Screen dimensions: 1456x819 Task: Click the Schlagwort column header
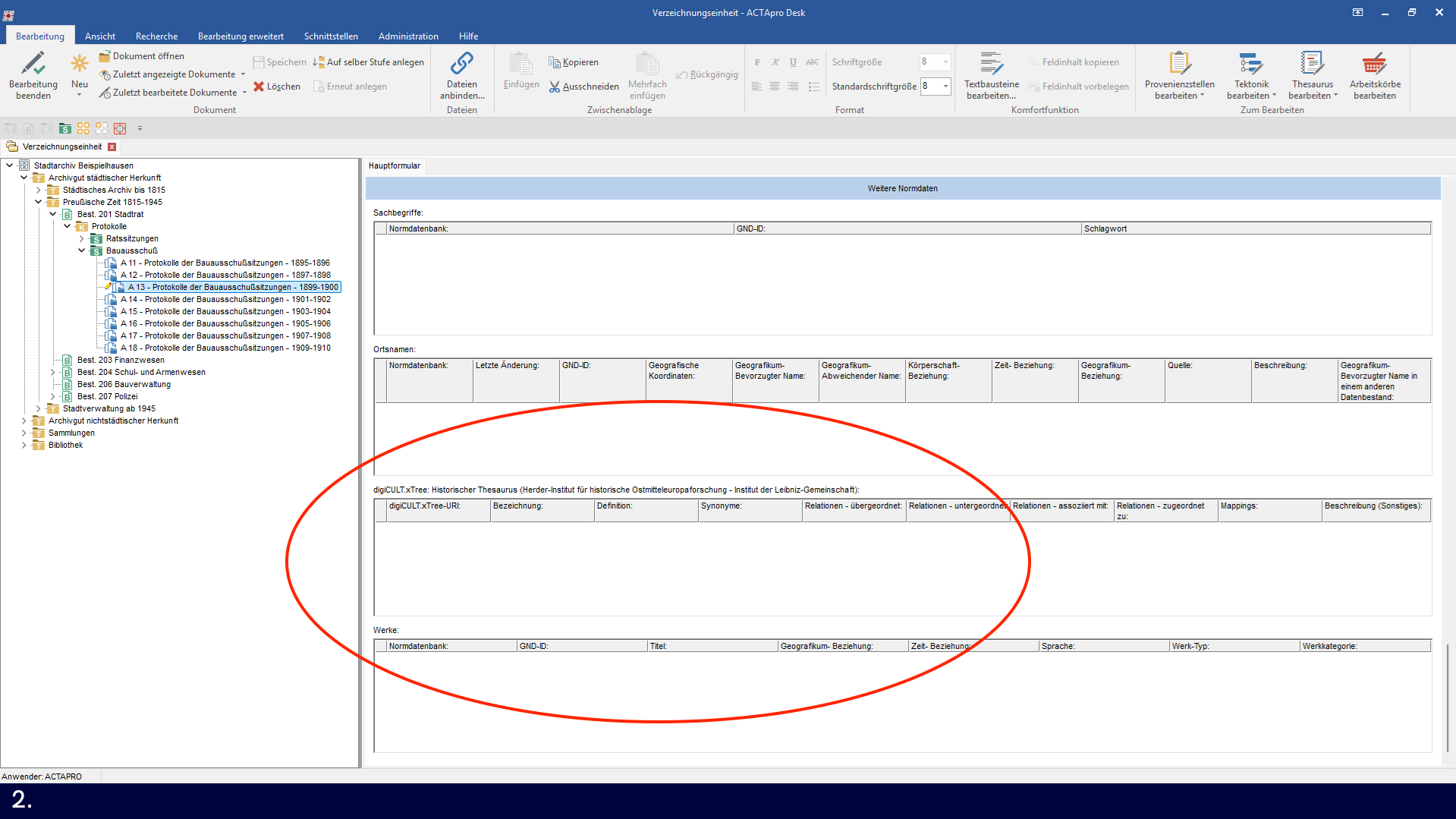1256,228
